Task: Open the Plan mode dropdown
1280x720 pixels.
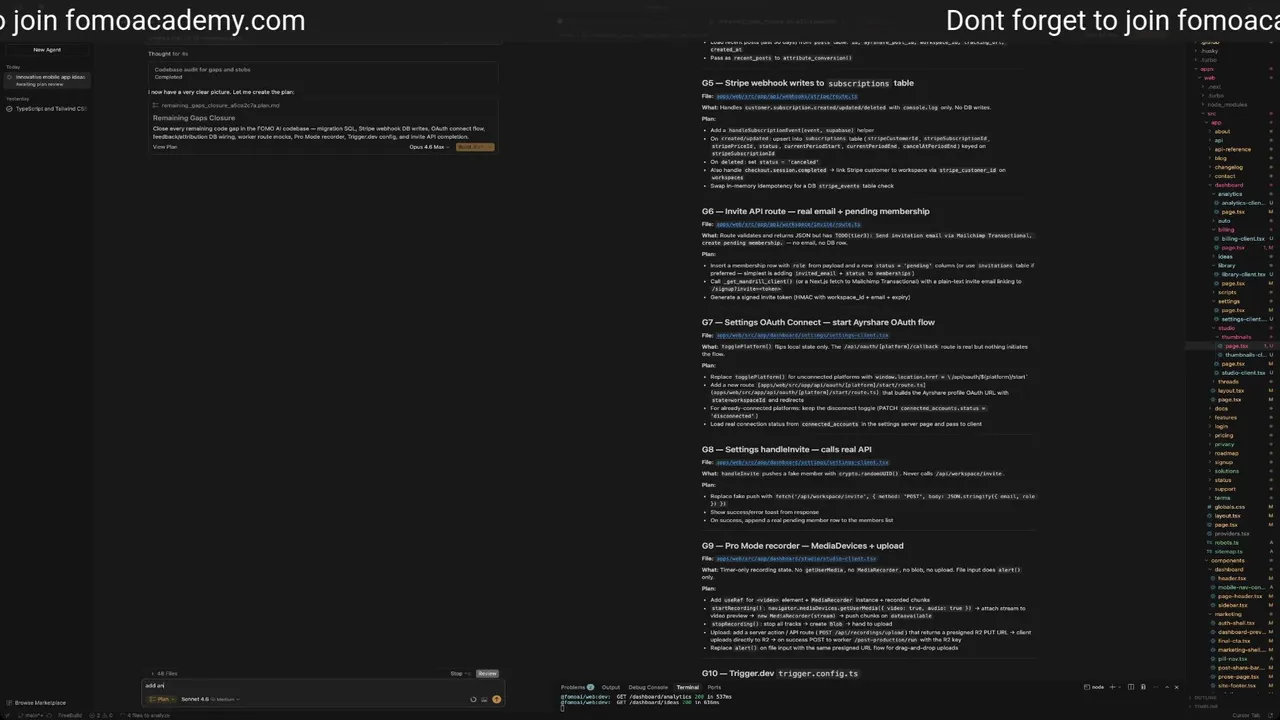Action: (163, 699)
